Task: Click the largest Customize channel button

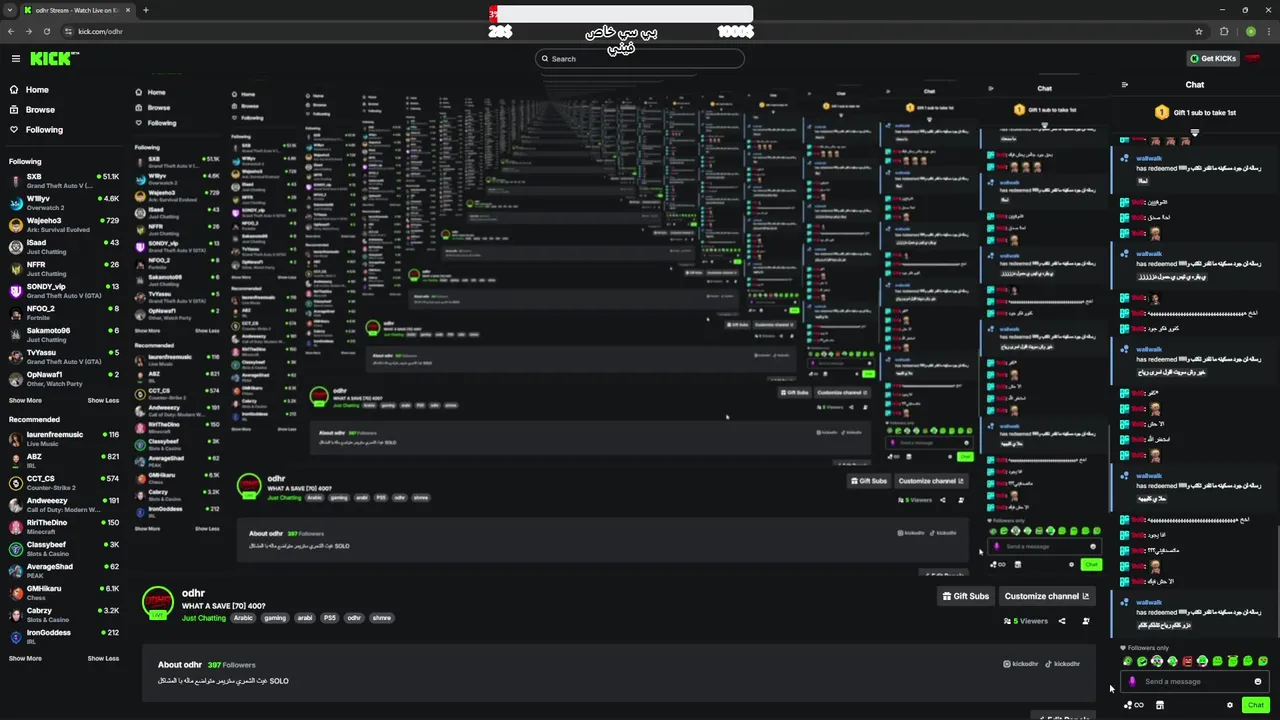Action: 1046,596
